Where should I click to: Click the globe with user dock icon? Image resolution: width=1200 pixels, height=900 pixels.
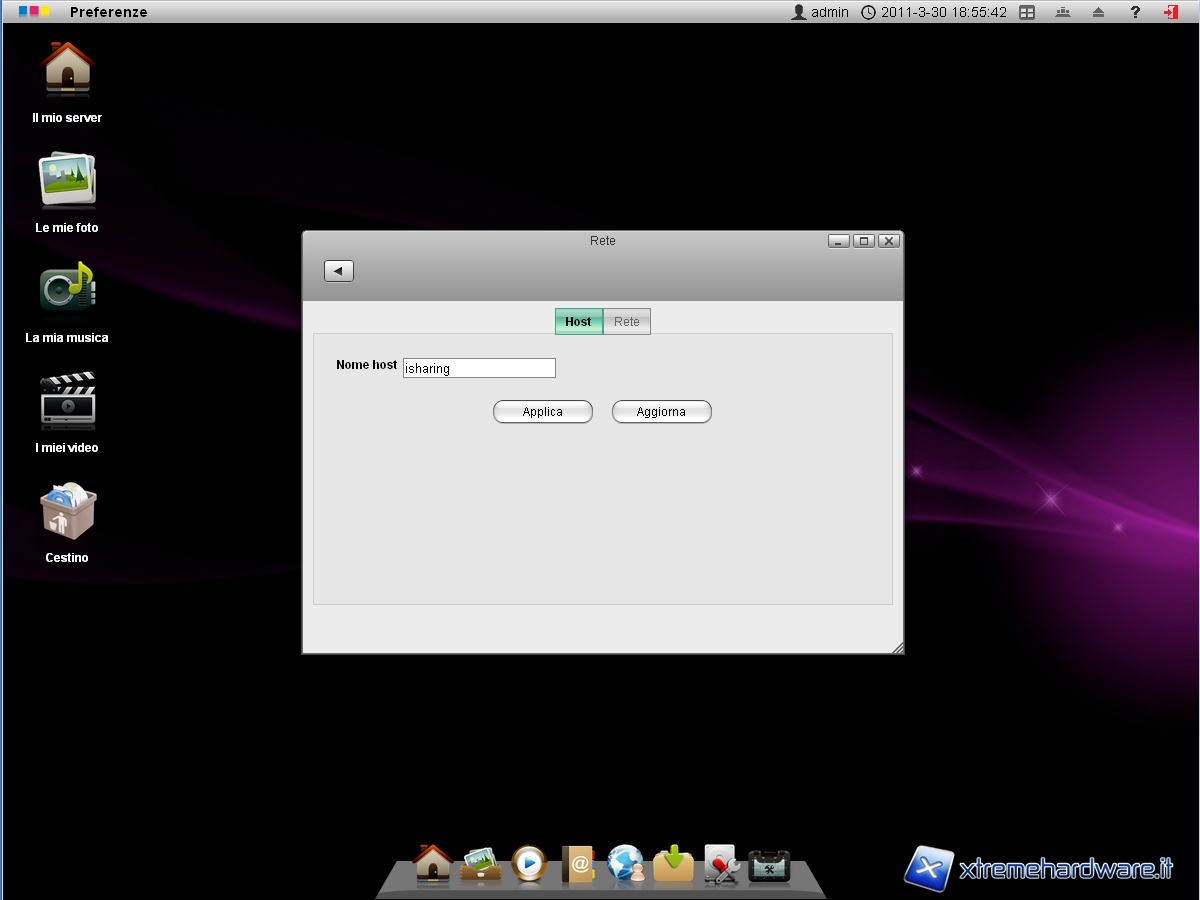point(626,864)
